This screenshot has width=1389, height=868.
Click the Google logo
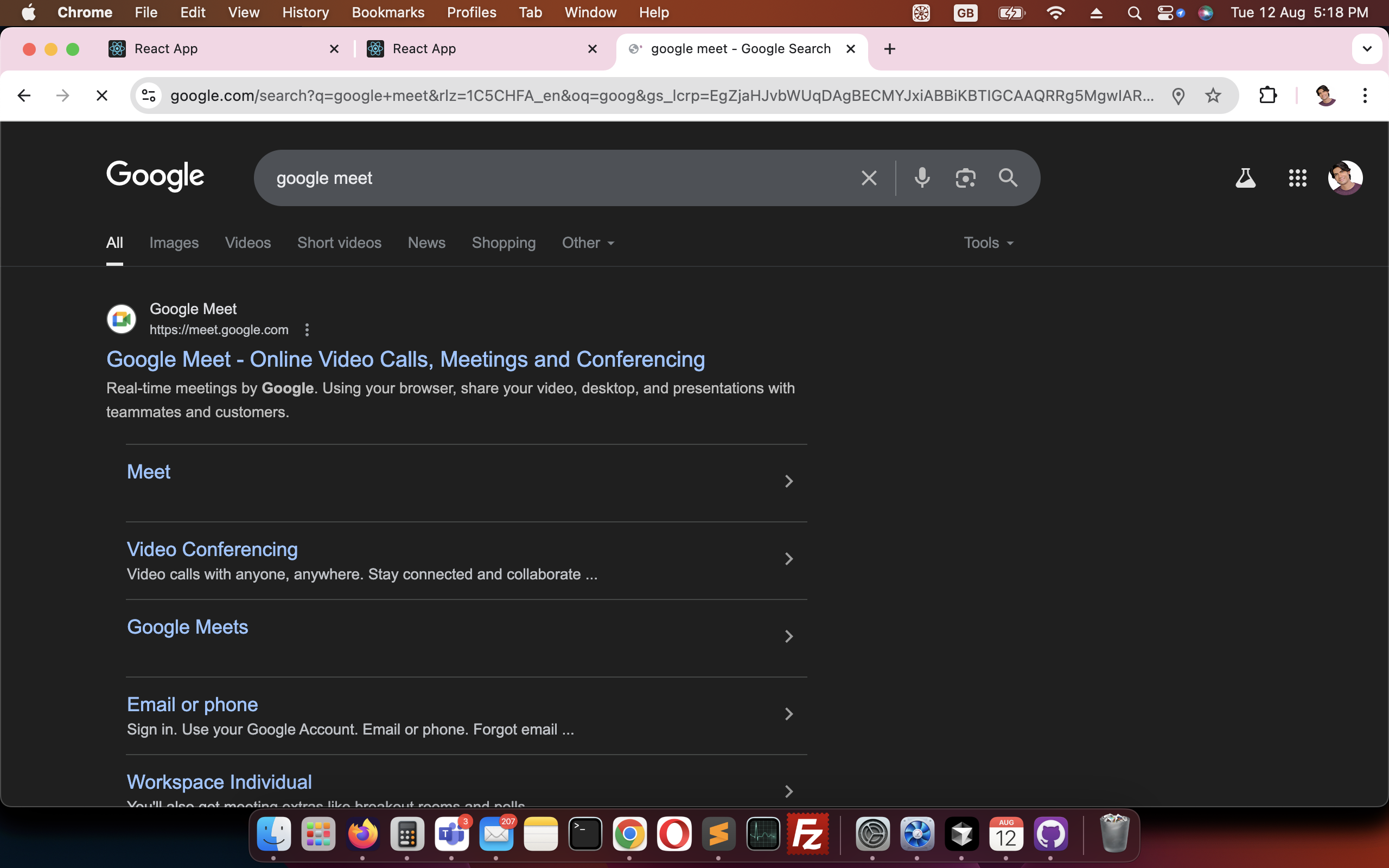(155, 176)
